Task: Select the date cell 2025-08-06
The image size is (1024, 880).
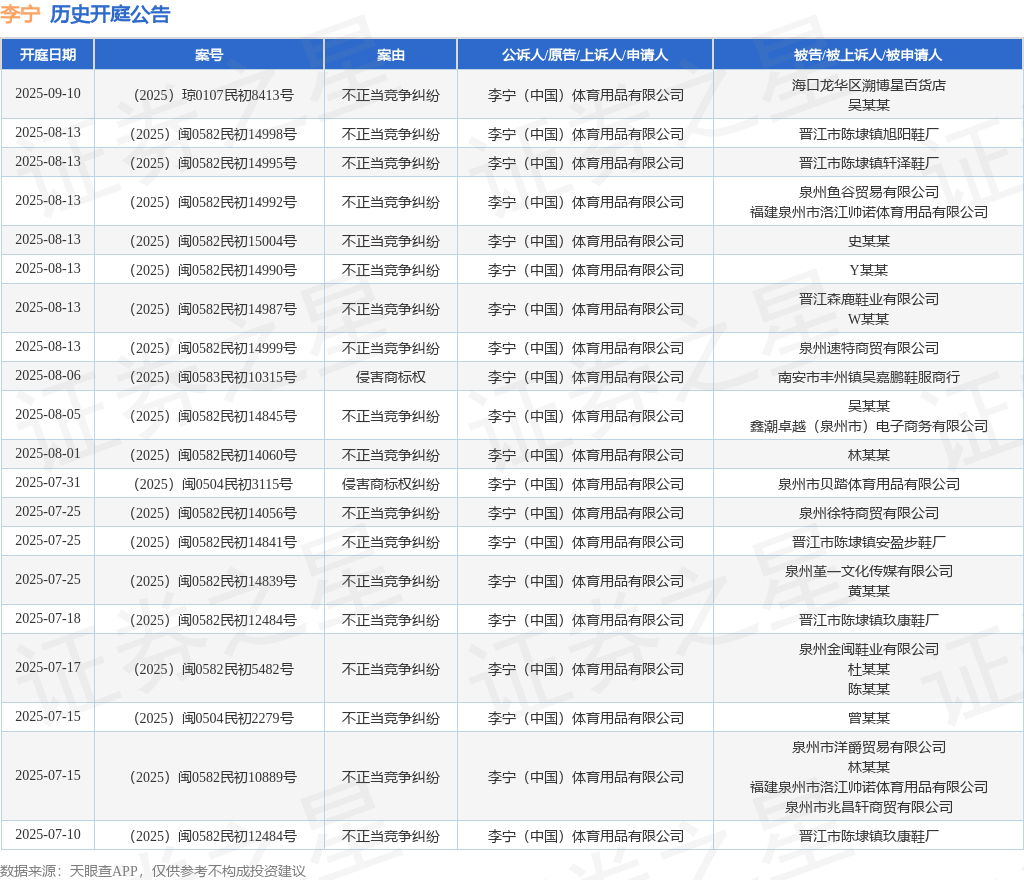Action: pyautogui.click(x=48, y=375)
